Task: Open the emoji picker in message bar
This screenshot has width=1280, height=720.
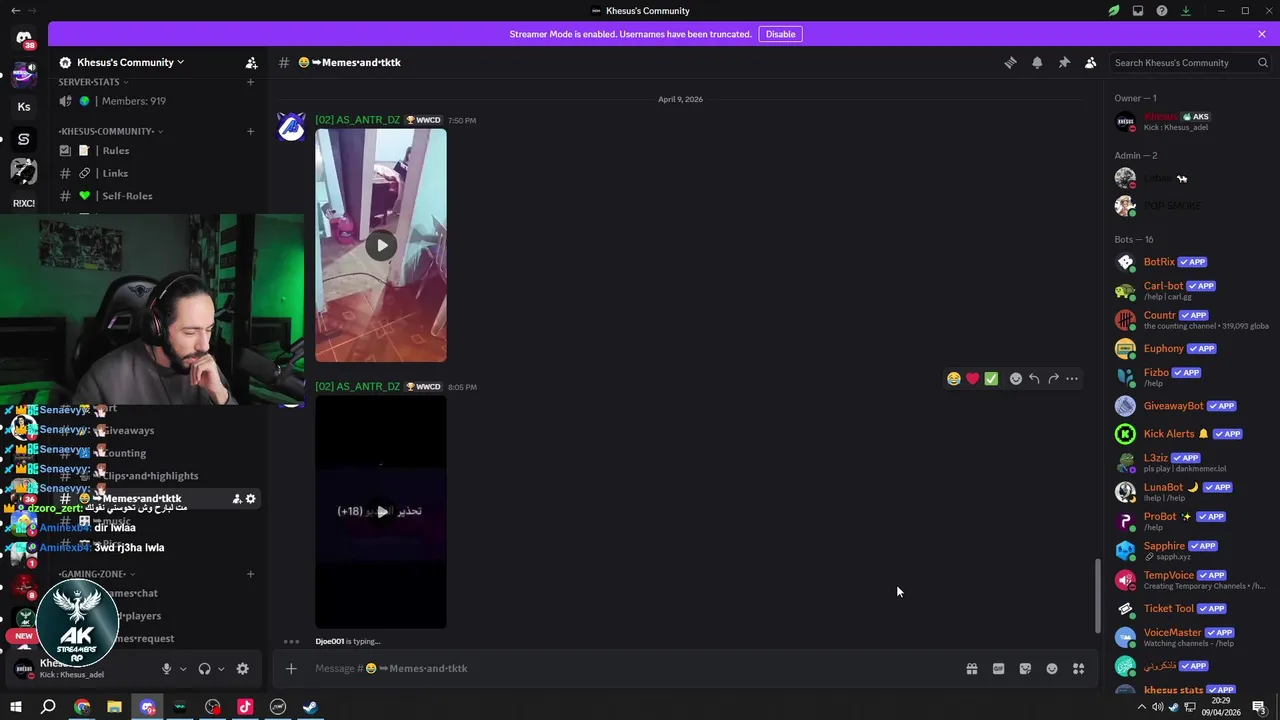Action: (x=1052, y=668)
